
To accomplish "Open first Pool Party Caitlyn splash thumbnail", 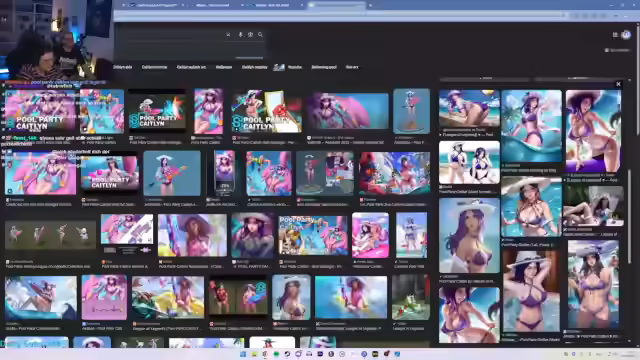I will [40, 111].
